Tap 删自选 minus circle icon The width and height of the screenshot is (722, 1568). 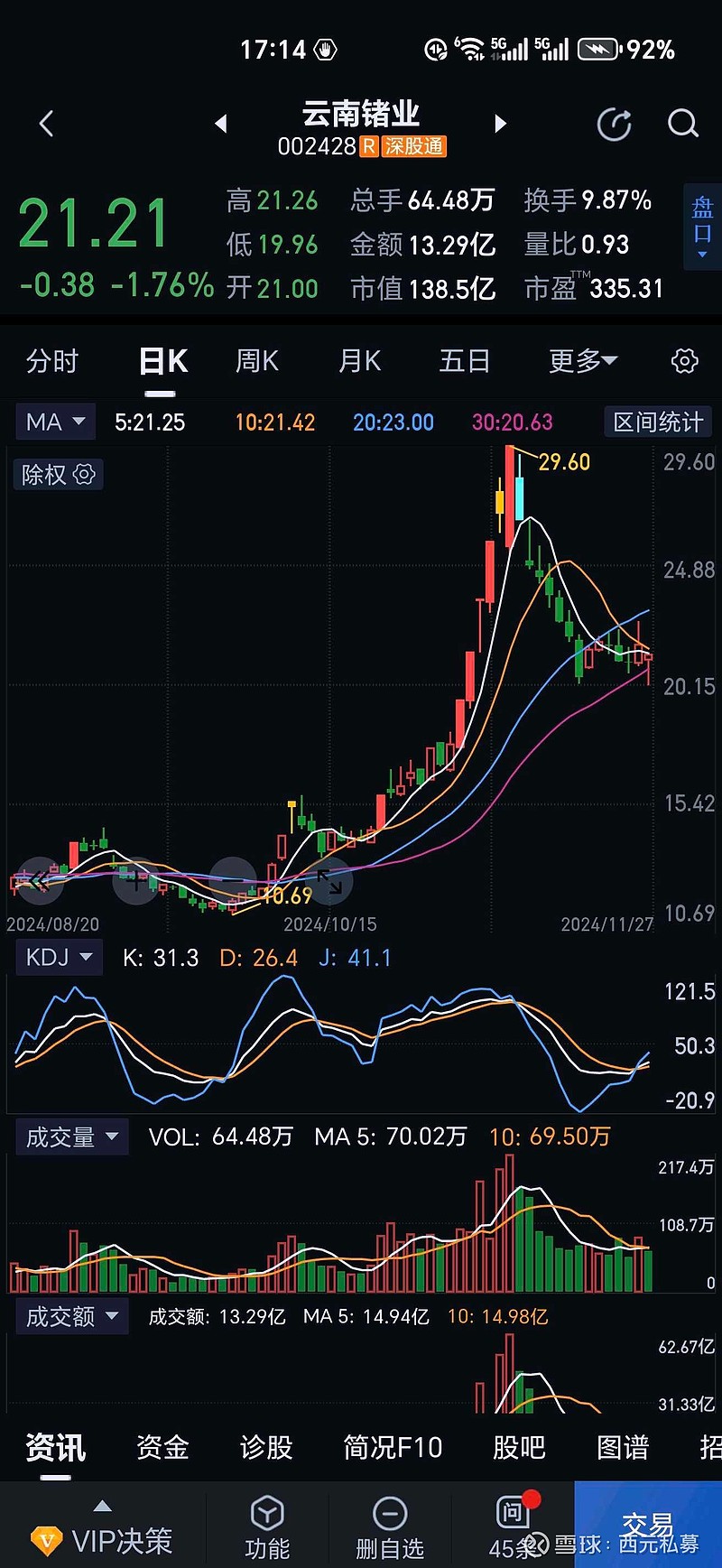pyautogui.click(x=390, y=1513)
